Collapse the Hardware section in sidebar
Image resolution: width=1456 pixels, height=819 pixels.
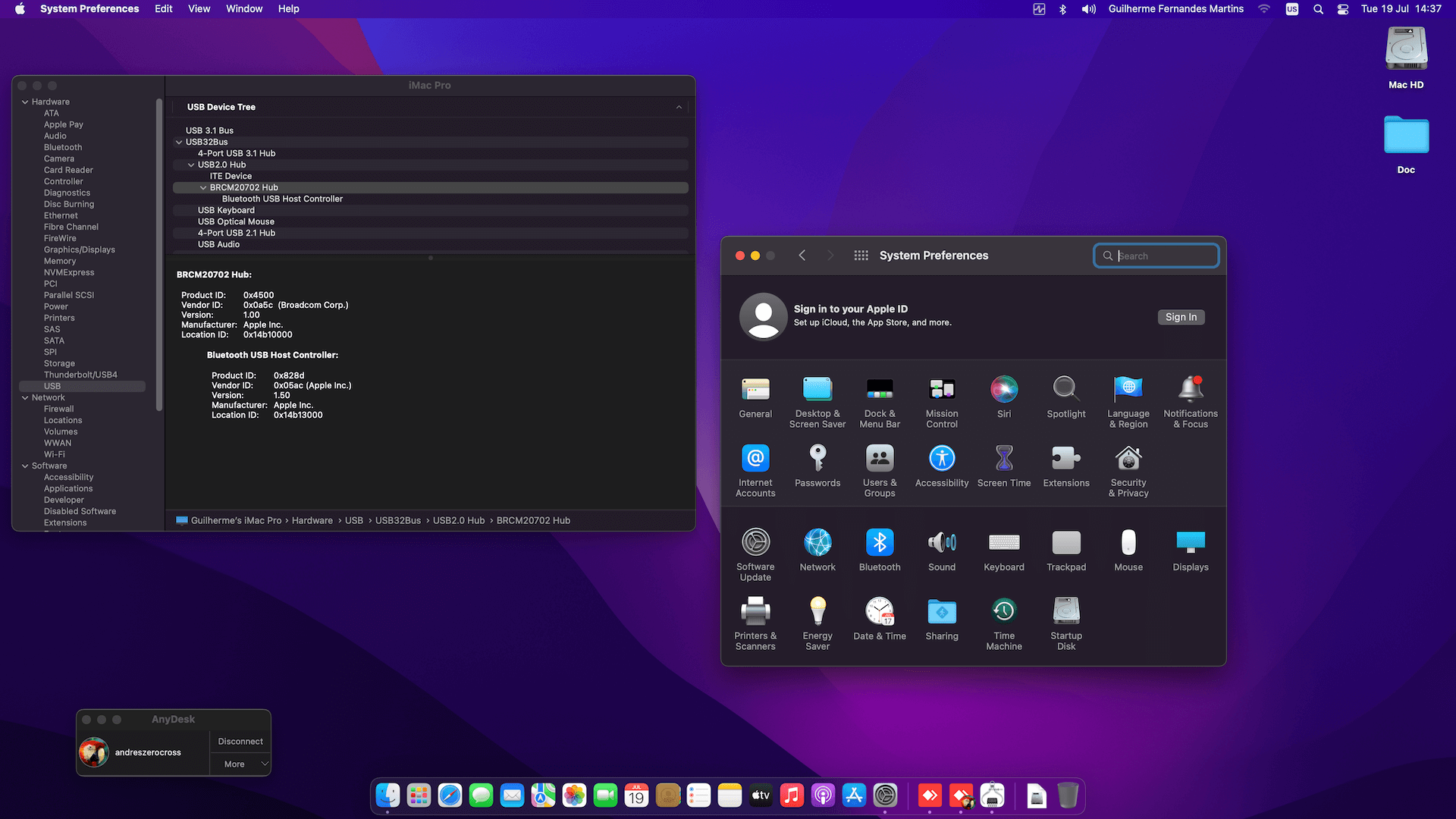(x=25, y=102)
